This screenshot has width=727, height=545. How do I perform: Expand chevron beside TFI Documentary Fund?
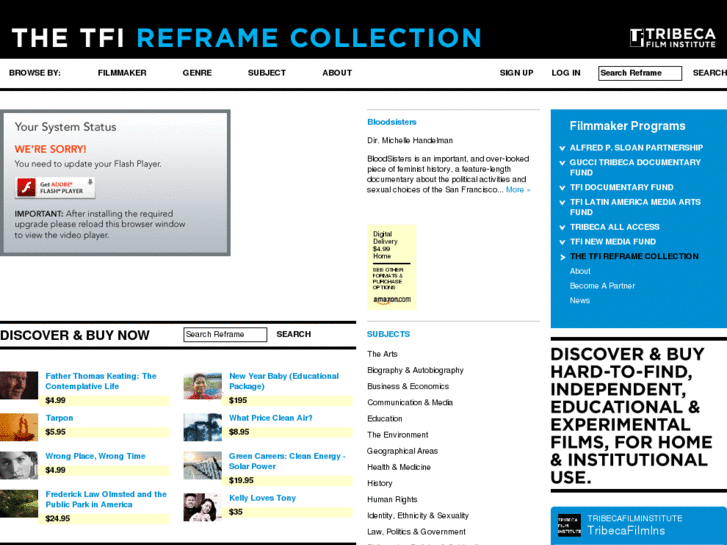562,188
